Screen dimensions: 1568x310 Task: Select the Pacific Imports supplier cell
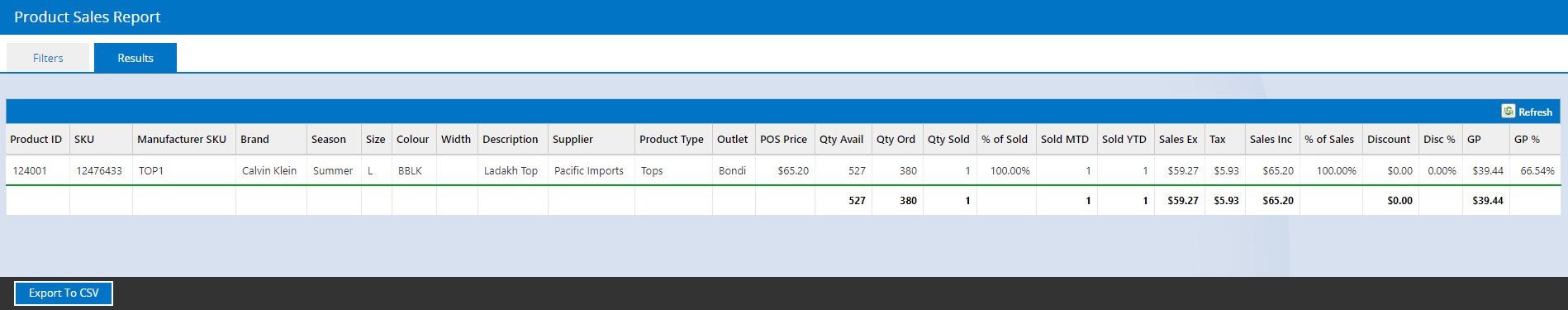pos(591,170)
